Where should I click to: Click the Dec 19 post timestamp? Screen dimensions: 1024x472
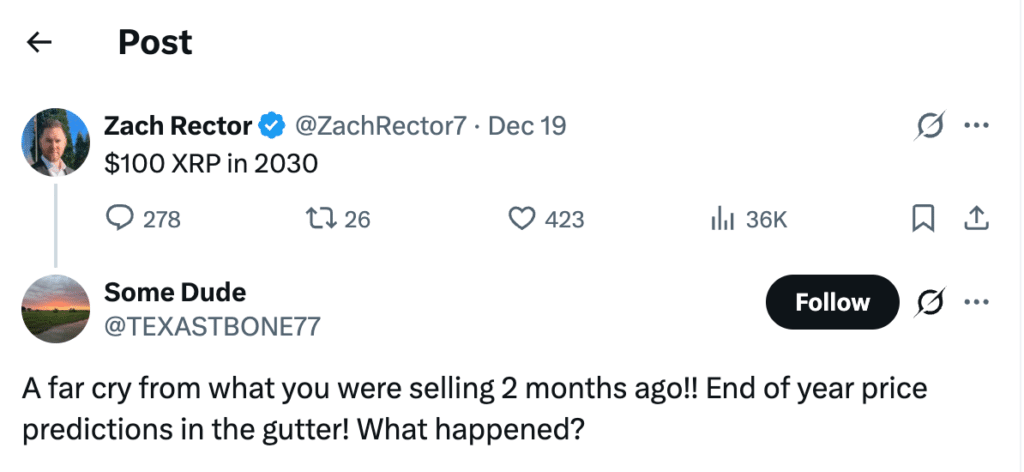click(527, 126)
